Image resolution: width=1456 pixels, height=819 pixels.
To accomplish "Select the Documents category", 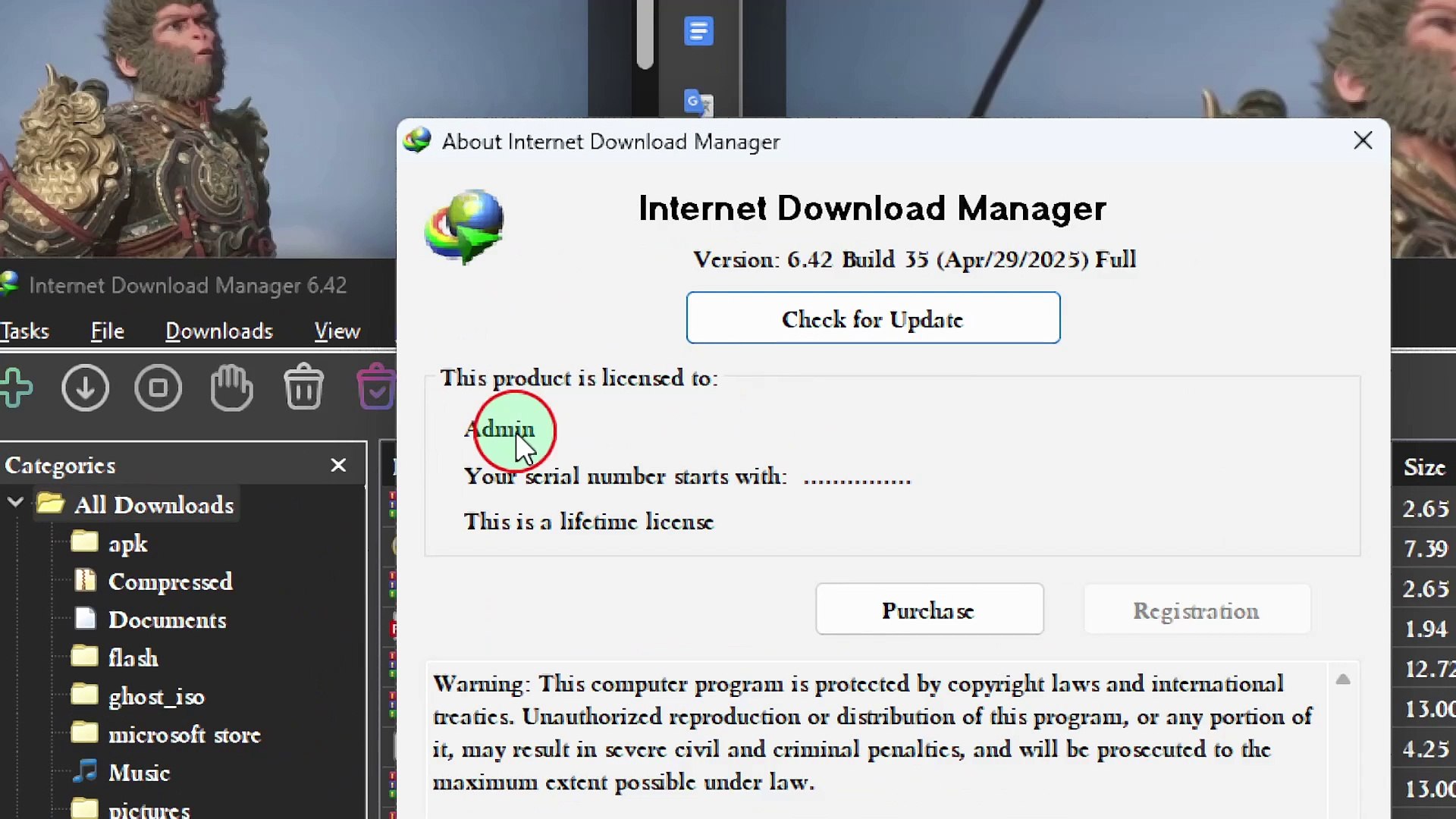I will click(150, 620).
